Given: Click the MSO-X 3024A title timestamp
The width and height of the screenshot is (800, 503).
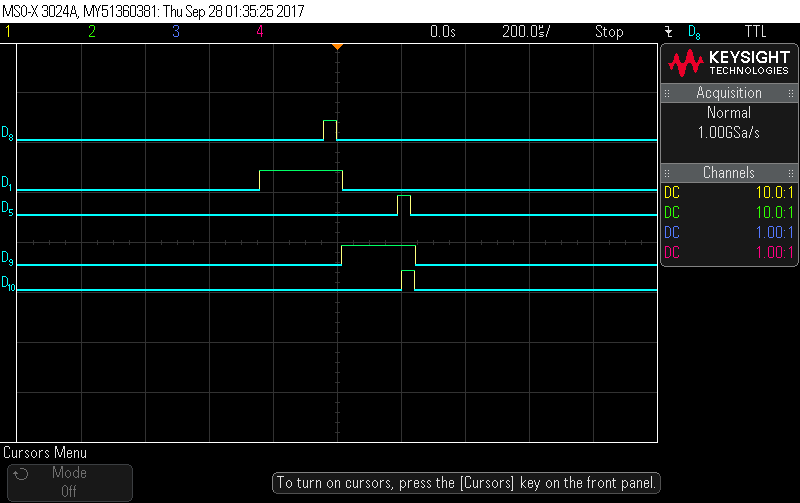Looking at the screenshot, I should point(153,11).
